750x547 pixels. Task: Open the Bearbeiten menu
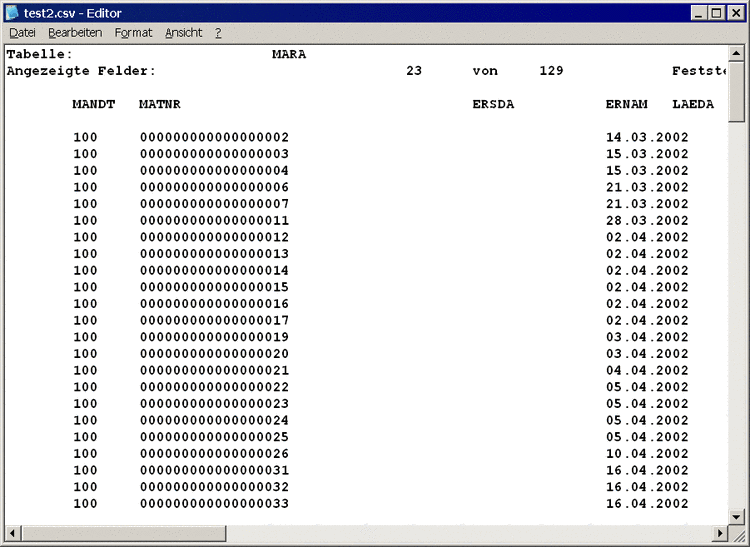(75, 33)
